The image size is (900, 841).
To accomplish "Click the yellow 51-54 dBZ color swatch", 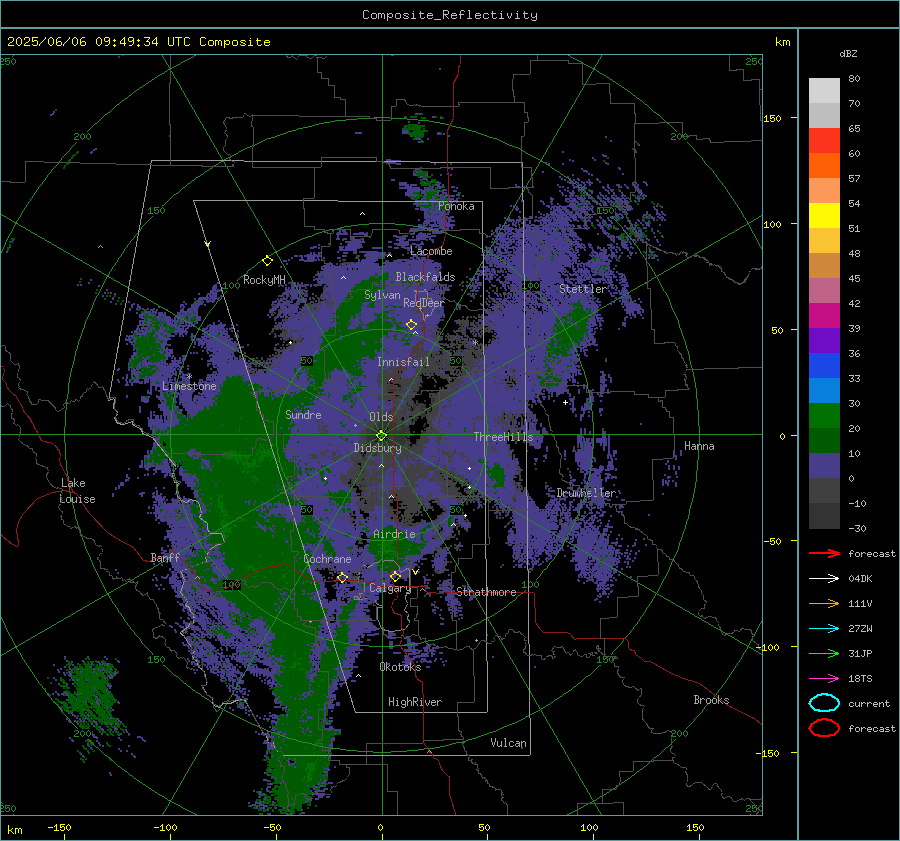I will pyautogui.click(x=824, y=215).
